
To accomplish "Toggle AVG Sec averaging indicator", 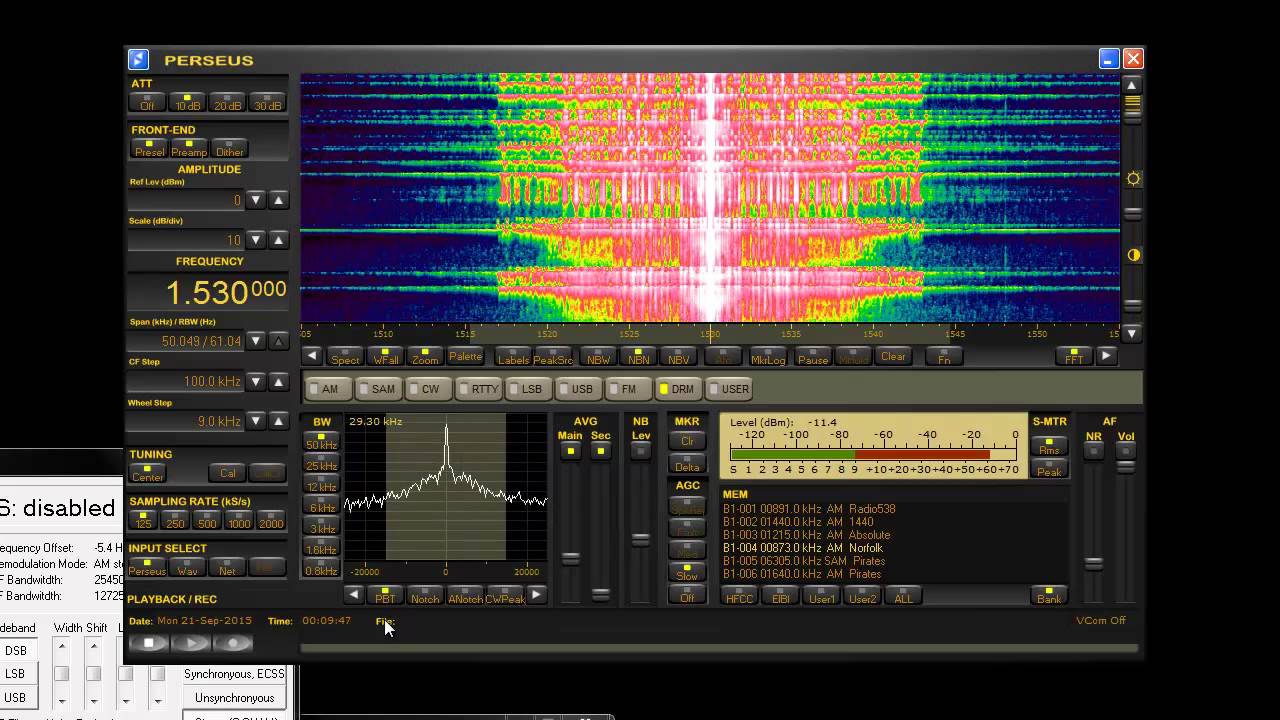I will [x=601, y=451].
